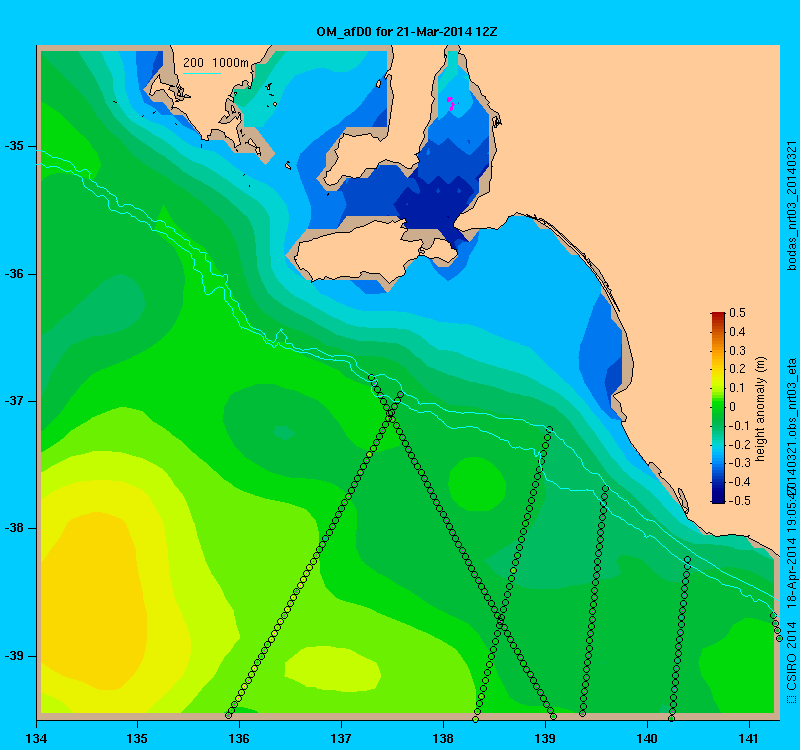Click the colorbar label -0.3
The image size is (800, 750).
(x=739, y=463)
